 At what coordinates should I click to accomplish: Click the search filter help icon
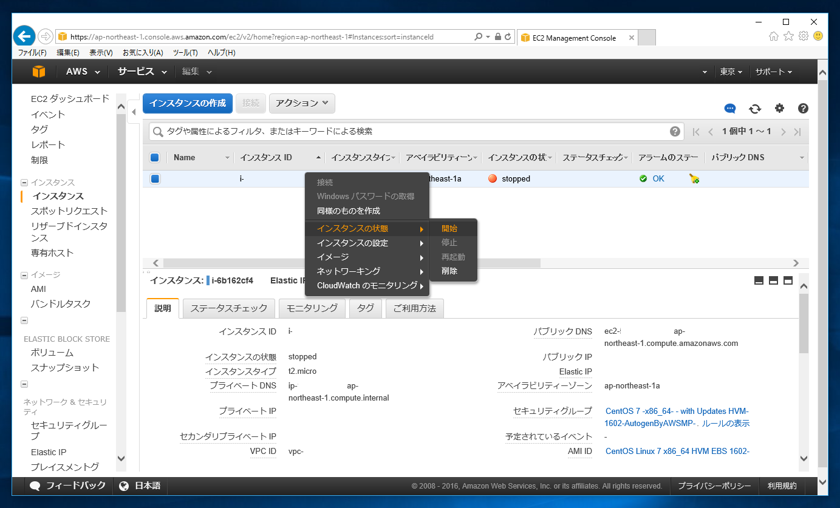(675, 131)
